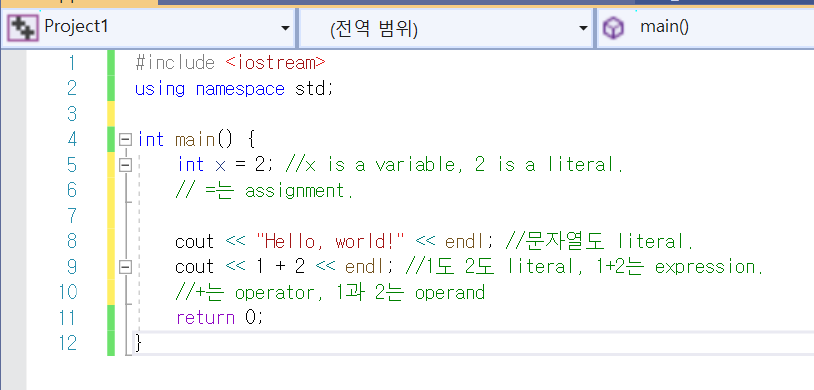This screenshot has width=814, height=390.
Task: Collapse the comment block on line 9
Action: [x=125, y=267]
